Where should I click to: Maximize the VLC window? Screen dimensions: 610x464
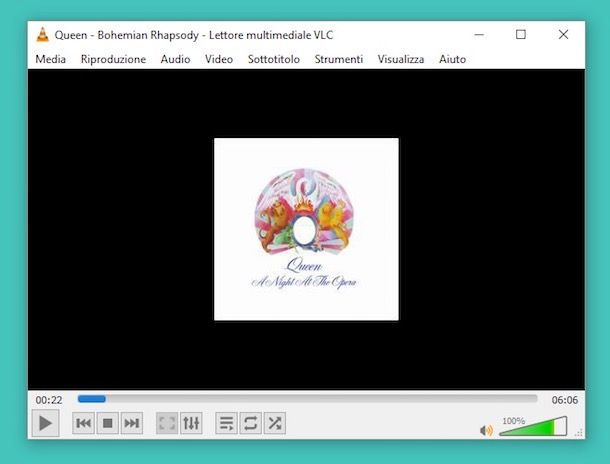point(521,35)
